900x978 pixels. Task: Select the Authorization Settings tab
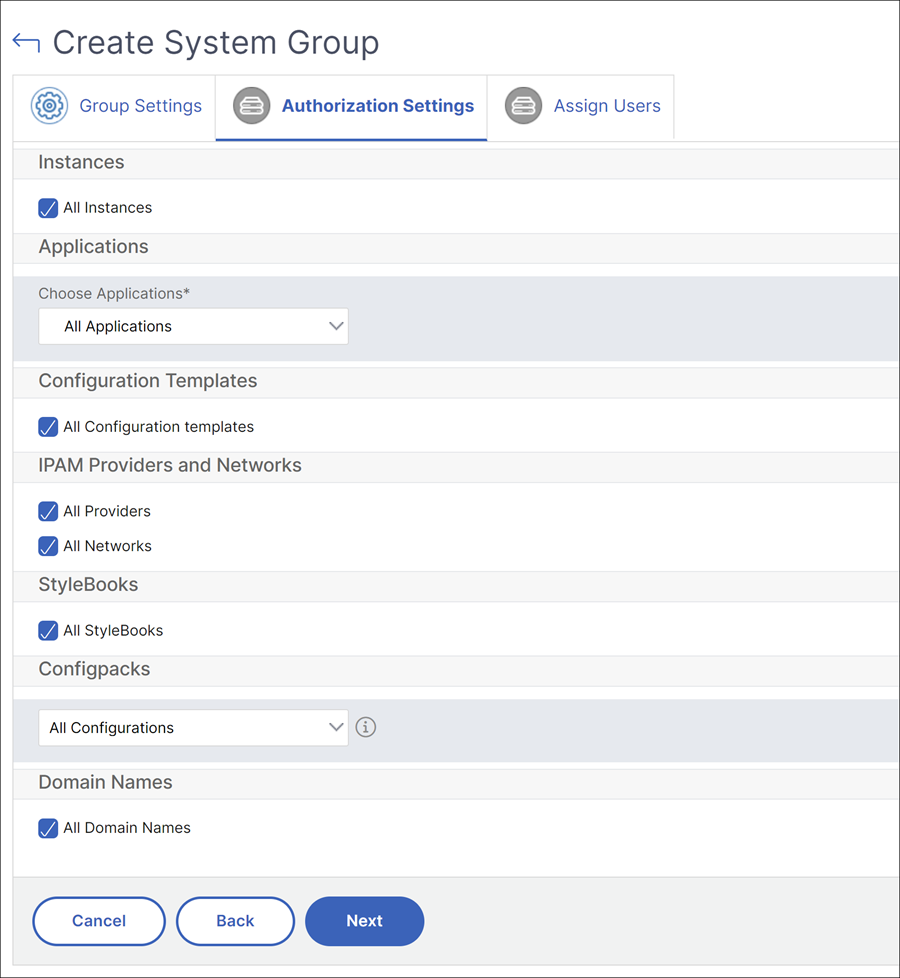coord(351,107)
